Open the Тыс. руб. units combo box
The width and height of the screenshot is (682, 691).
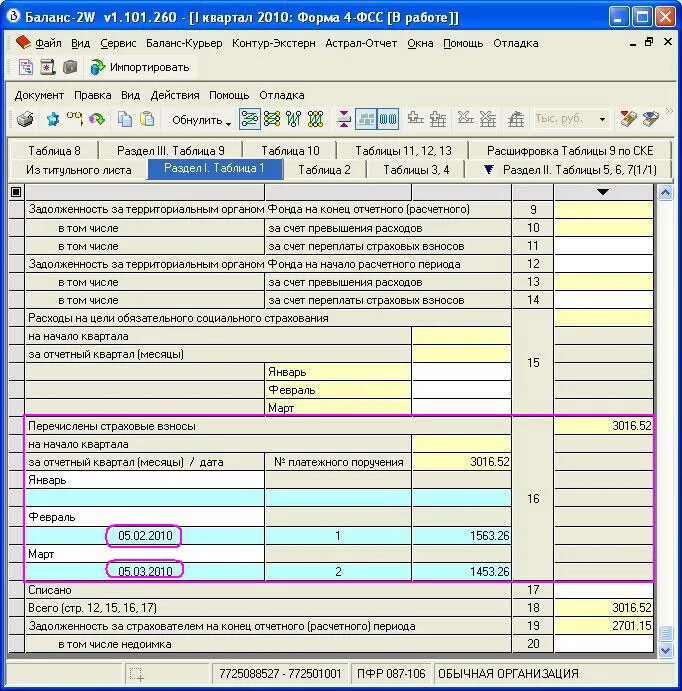tap(571, 119)
